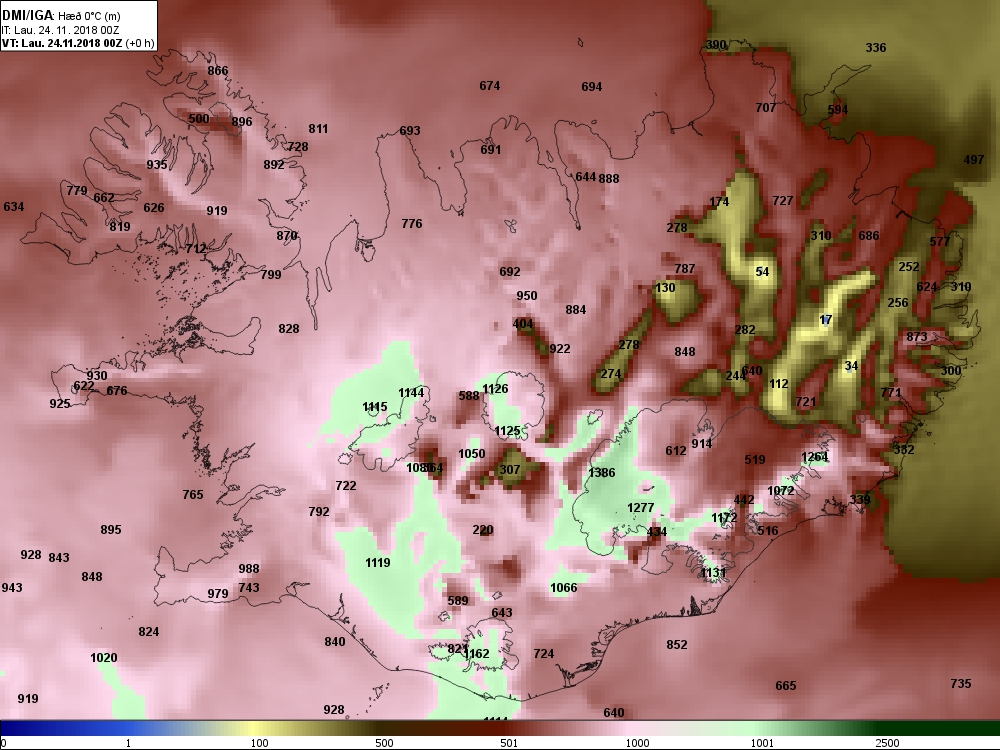The image size is (1000, 750).
Task: Click the map value 519
Action: [755, 460]
